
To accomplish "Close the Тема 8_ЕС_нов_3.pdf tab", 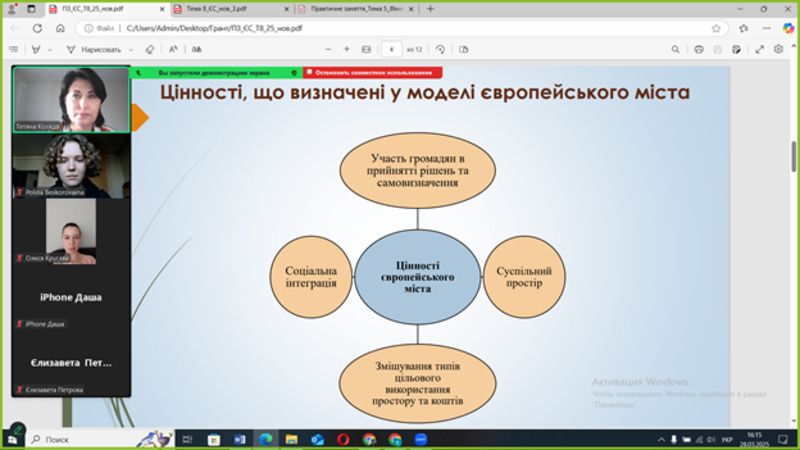I will [x=286, y=9].
